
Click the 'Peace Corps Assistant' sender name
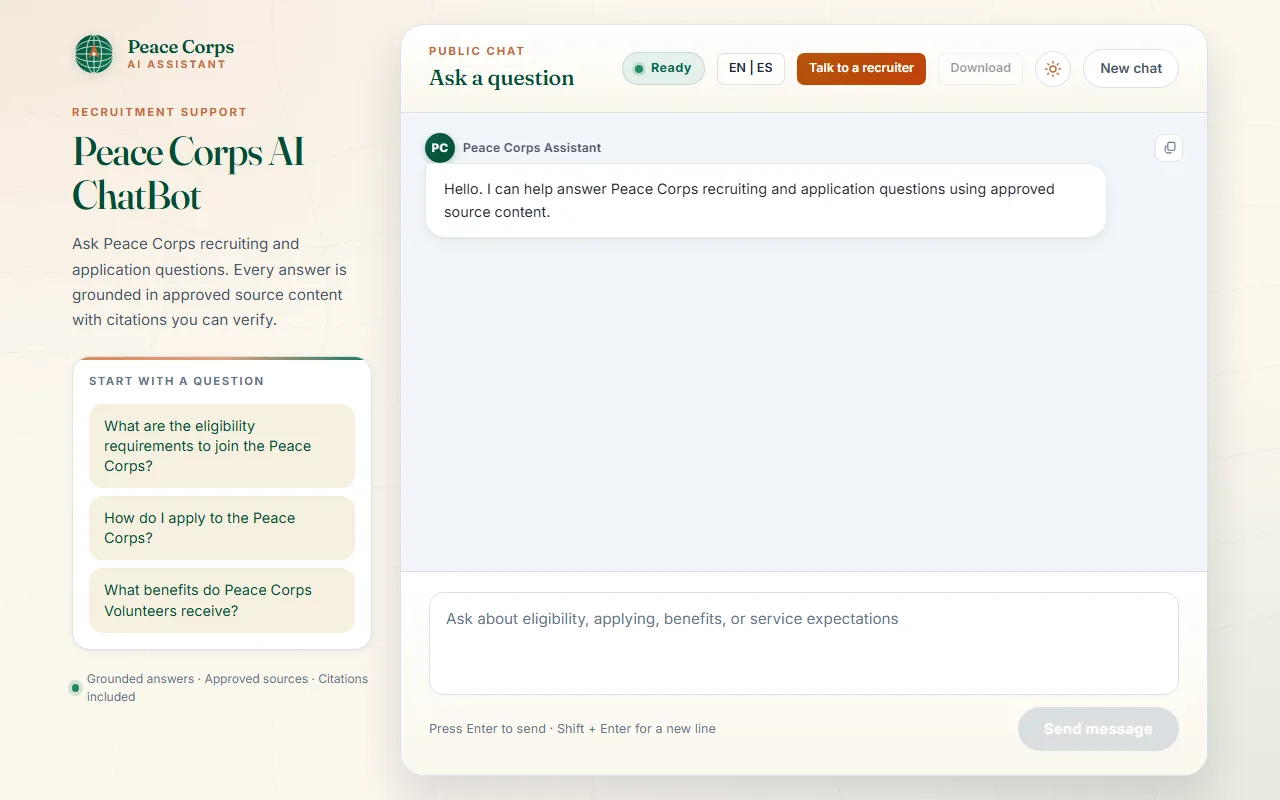pos(532,148)
